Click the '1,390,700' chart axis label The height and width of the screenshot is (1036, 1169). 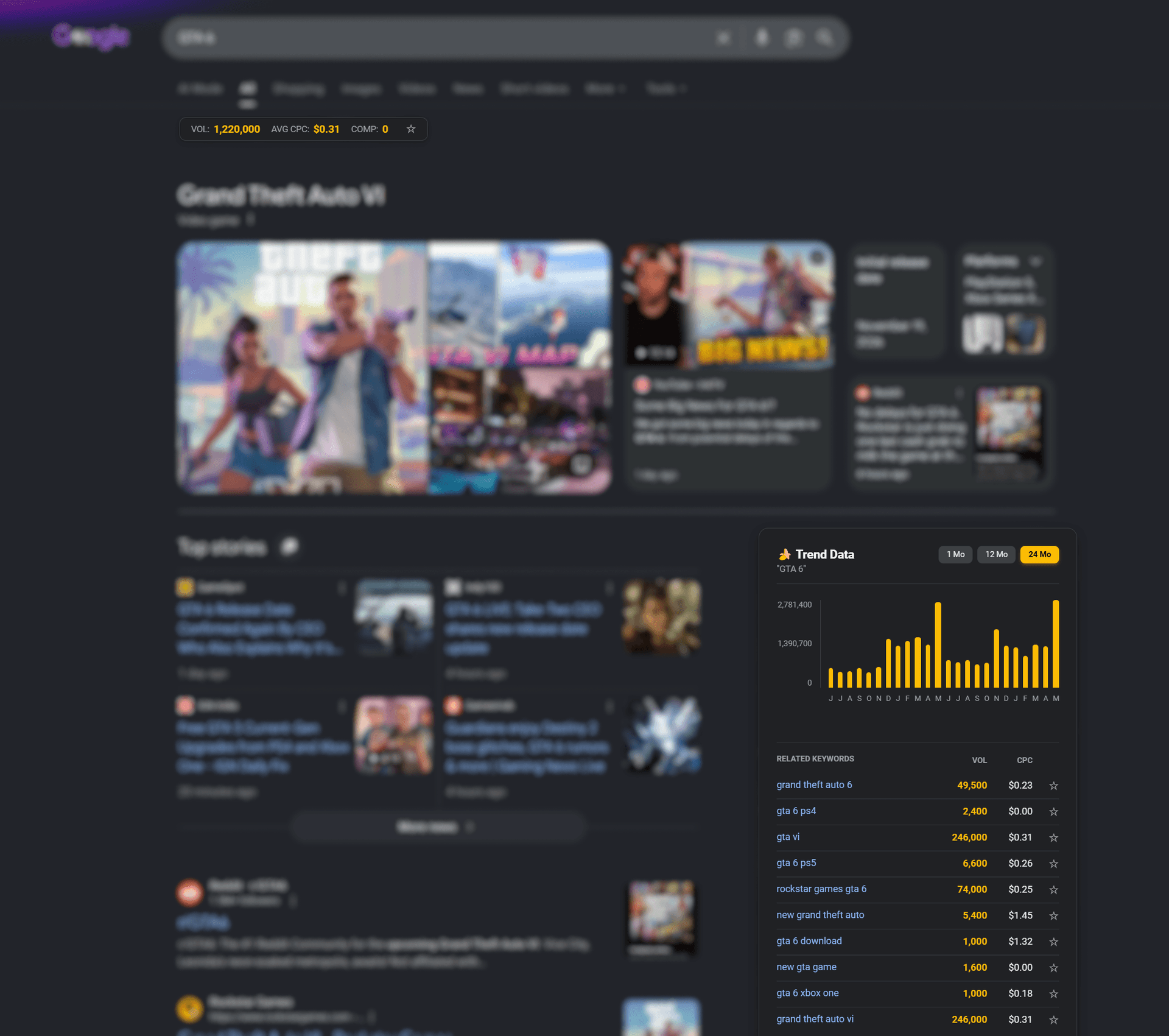794,644
